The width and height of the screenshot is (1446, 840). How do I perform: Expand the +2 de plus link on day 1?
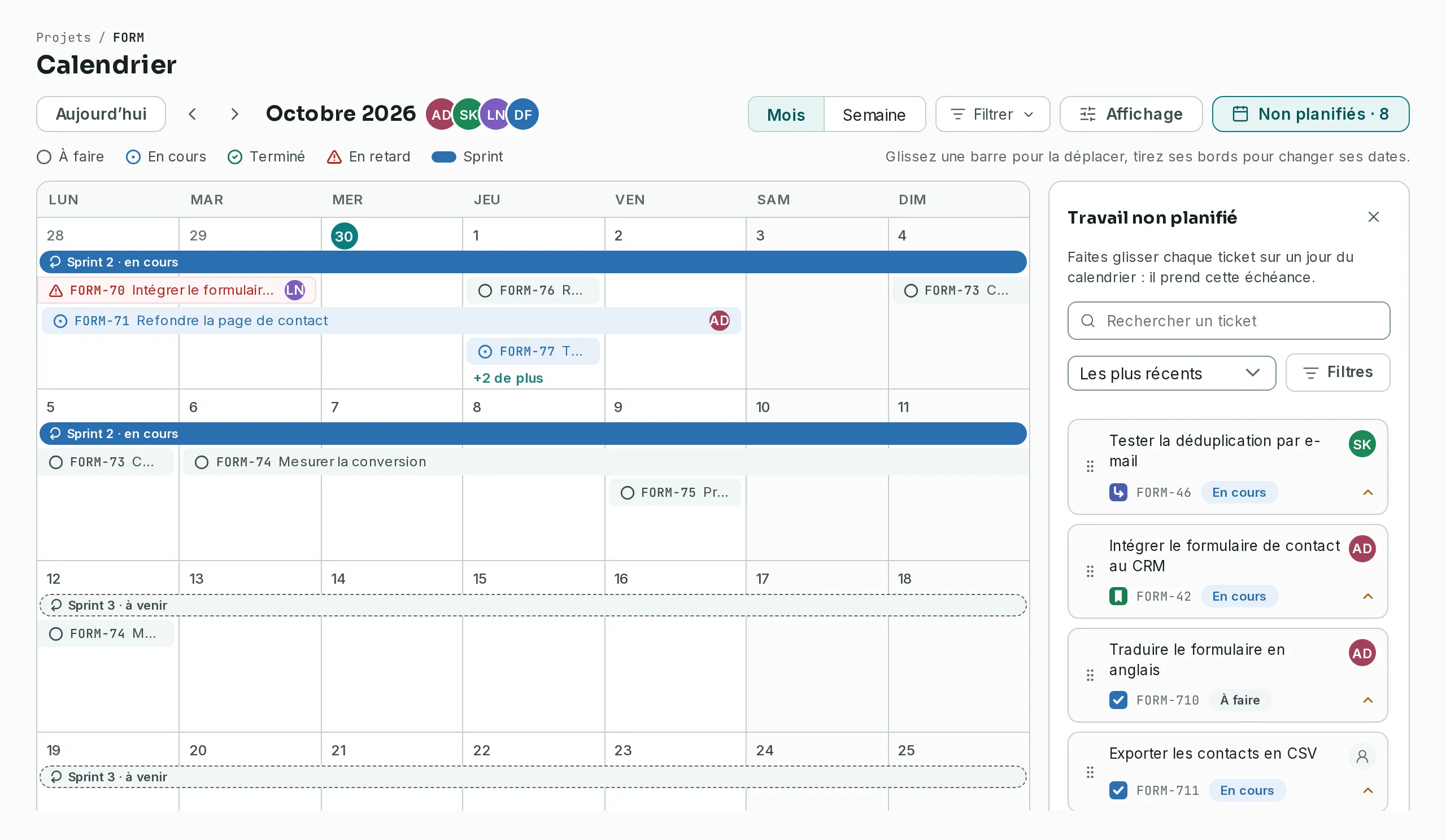point(508,378)
